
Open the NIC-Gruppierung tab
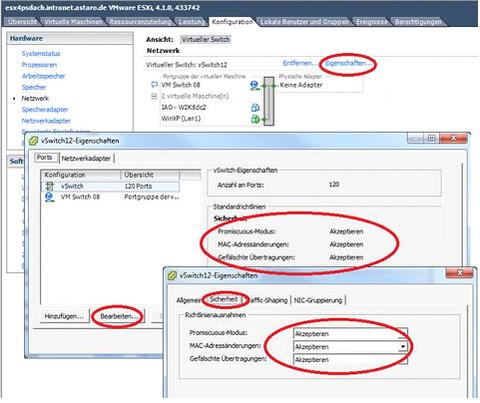pyautogui.click(x=318, y=300)
